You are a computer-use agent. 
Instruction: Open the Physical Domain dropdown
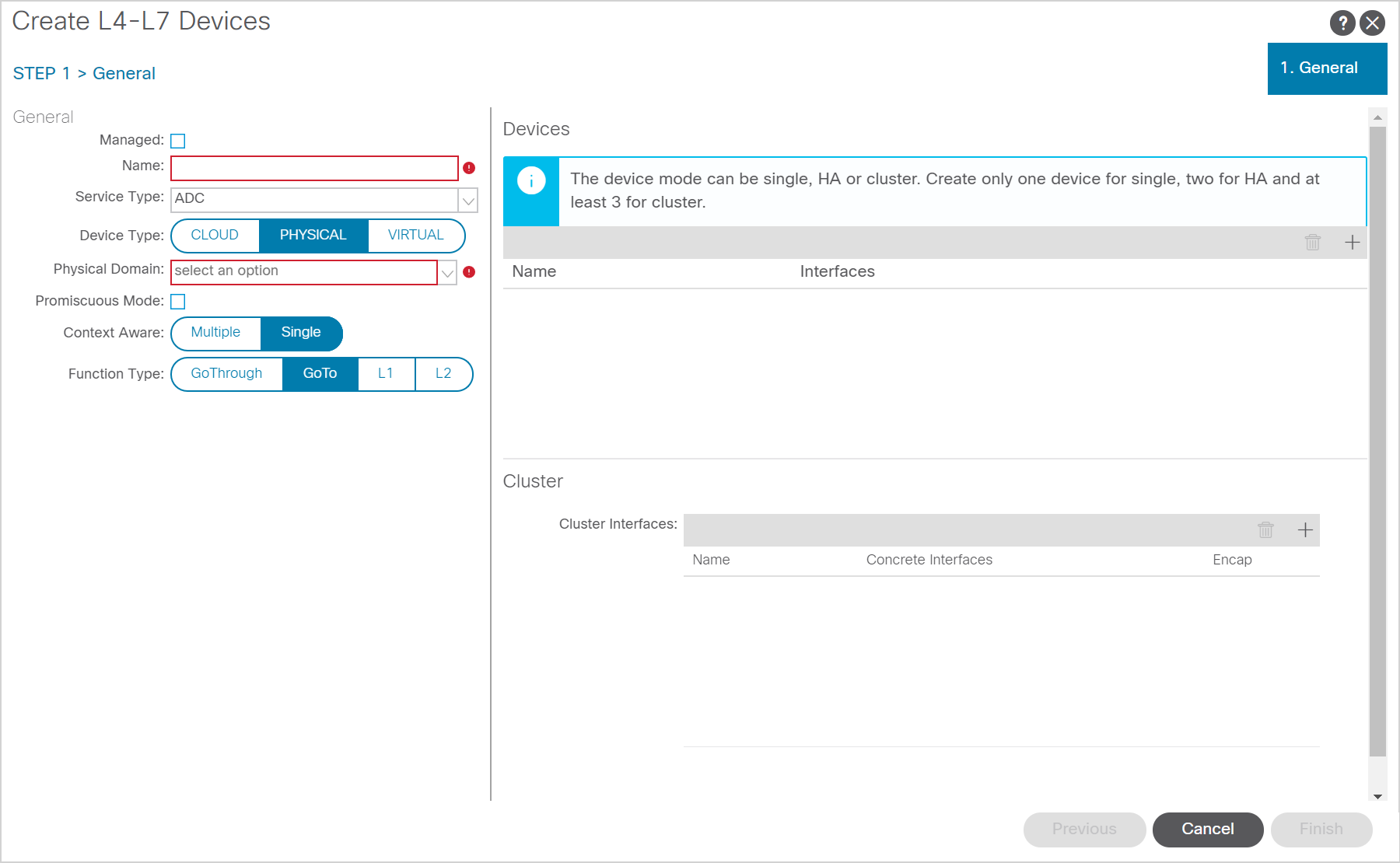[x=447, y=273]
